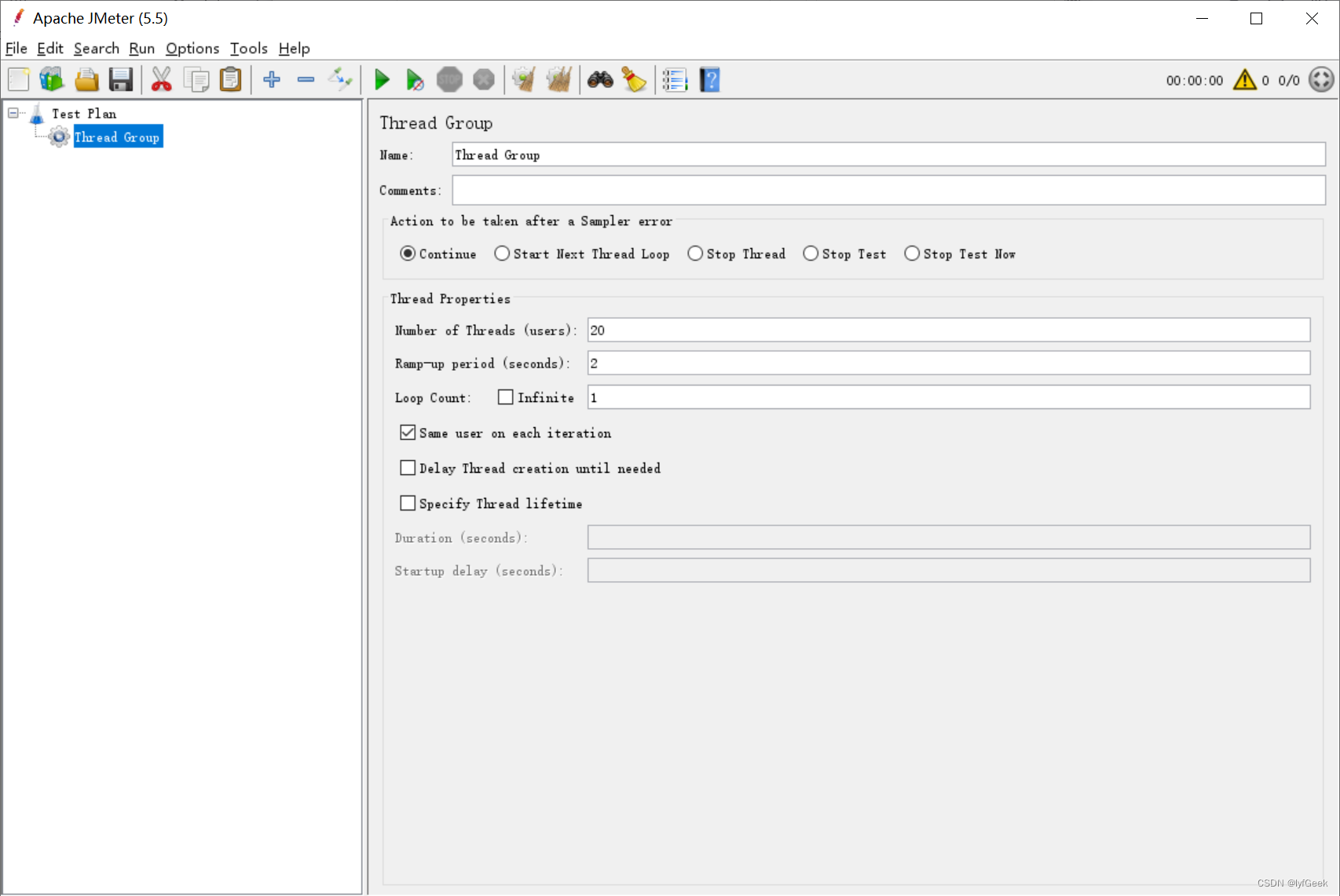The width and height of the screenshot is (1340, 896).
Task: Open the Templates icon in toolbar
Action: [x=52, y=80]
